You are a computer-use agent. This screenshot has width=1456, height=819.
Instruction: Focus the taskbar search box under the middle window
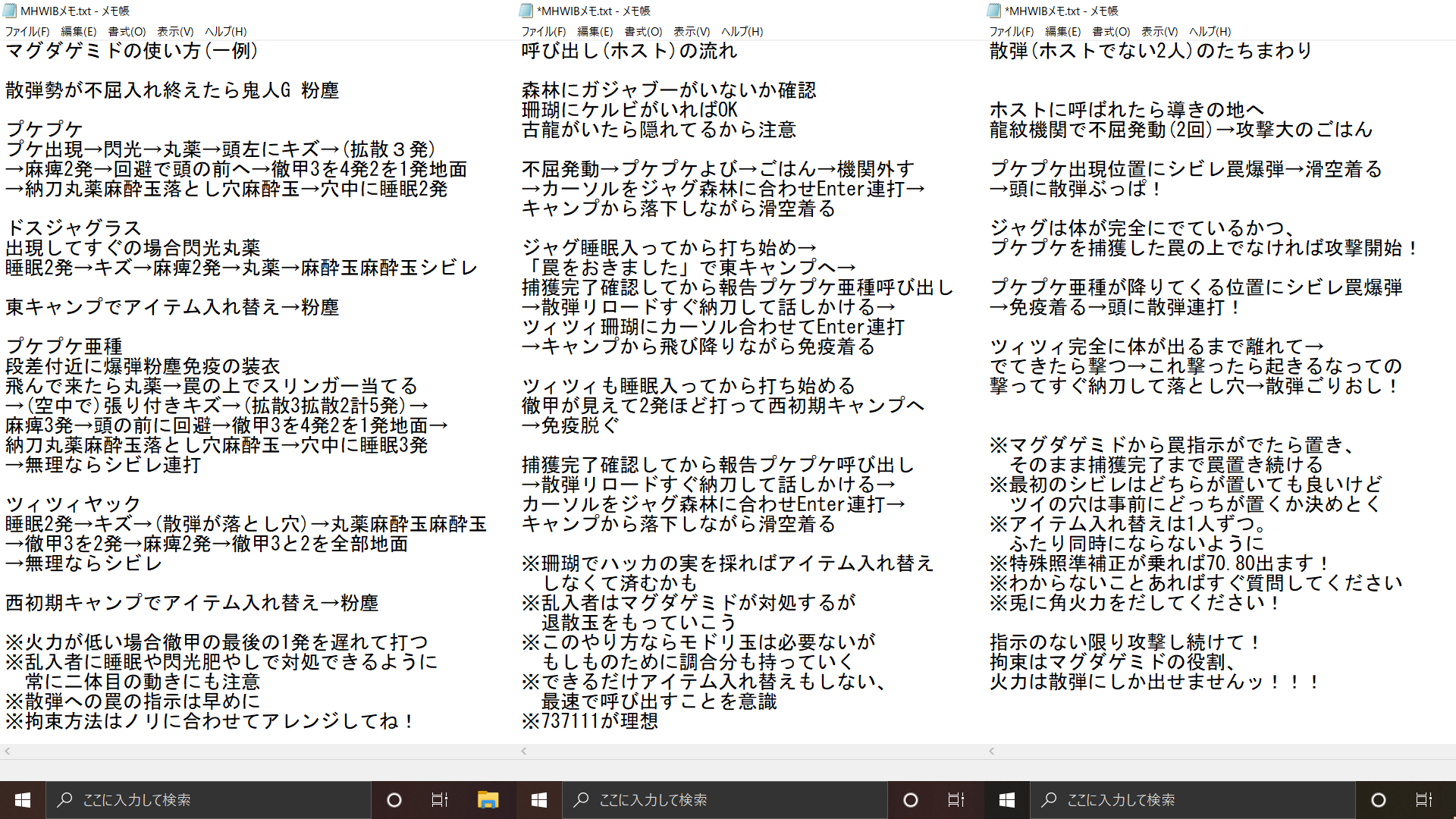click(x=725, y=800)
